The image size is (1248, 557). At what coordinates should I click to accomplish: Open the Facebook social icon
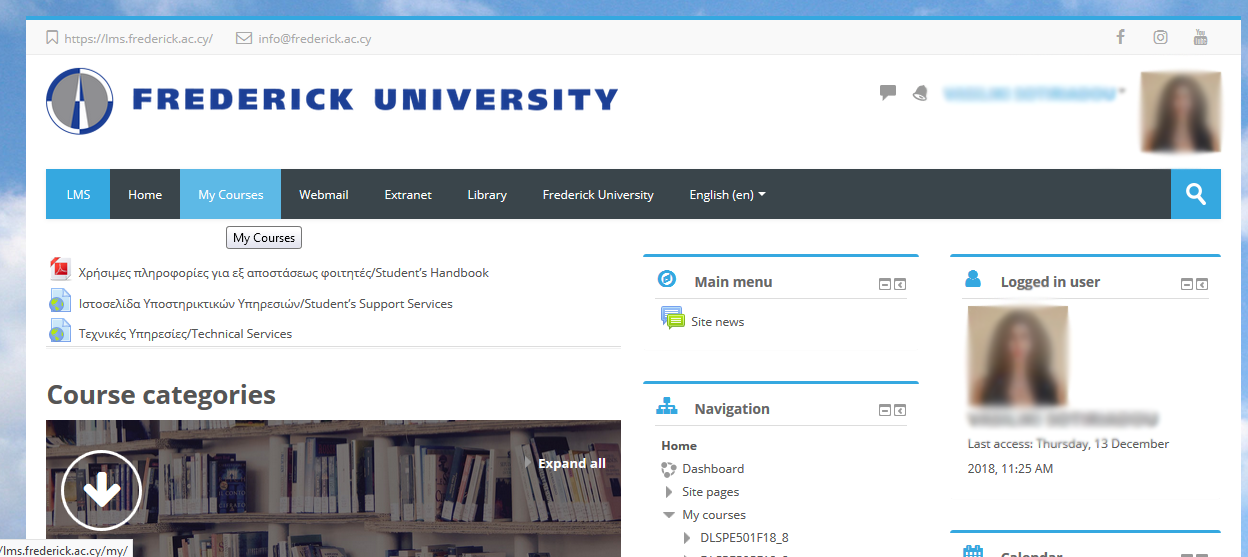(1120, 38)
